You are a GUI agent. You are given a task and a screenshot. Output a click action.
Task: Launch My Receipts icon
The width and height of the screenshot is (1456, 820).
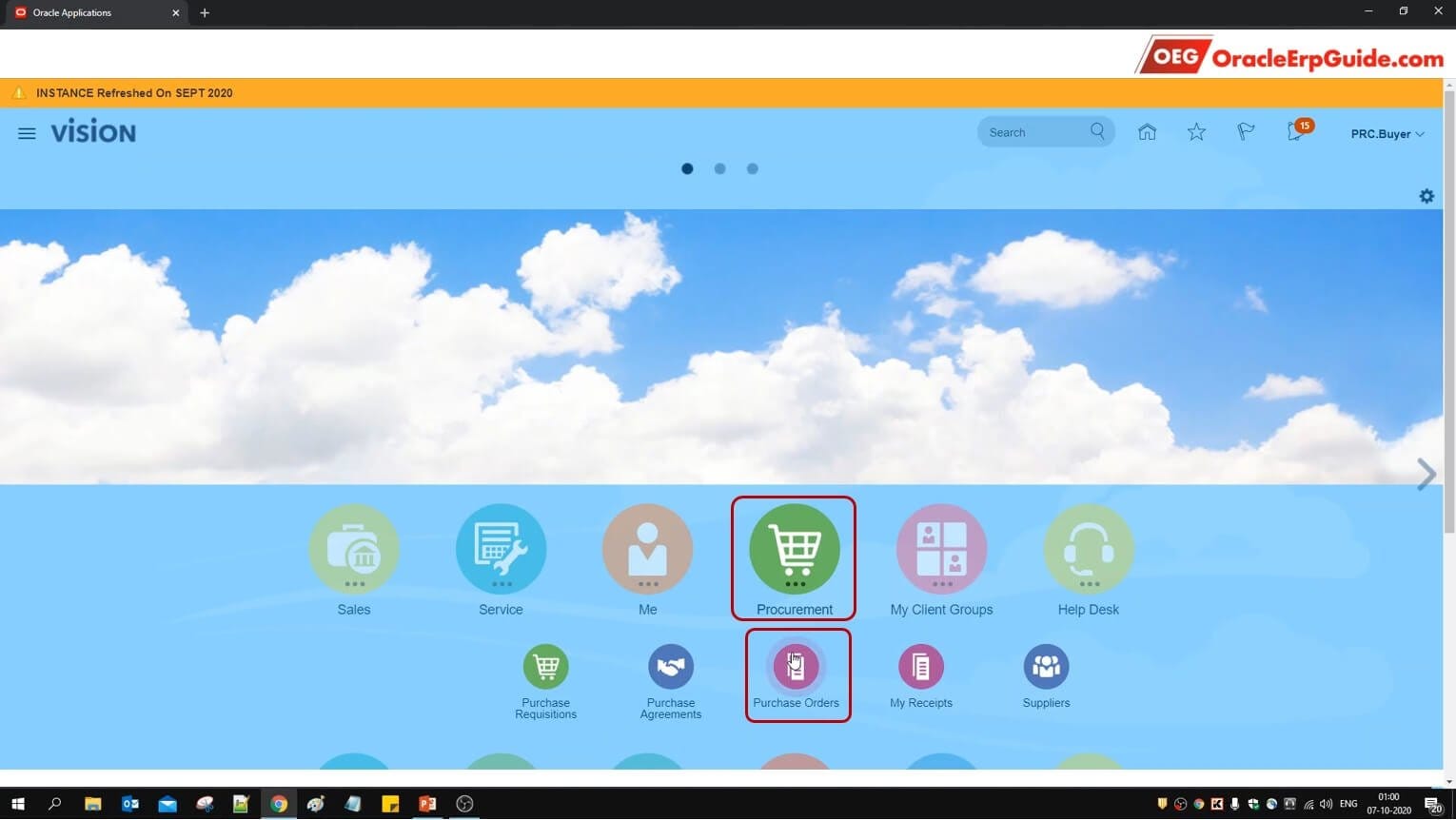[921, 667]
